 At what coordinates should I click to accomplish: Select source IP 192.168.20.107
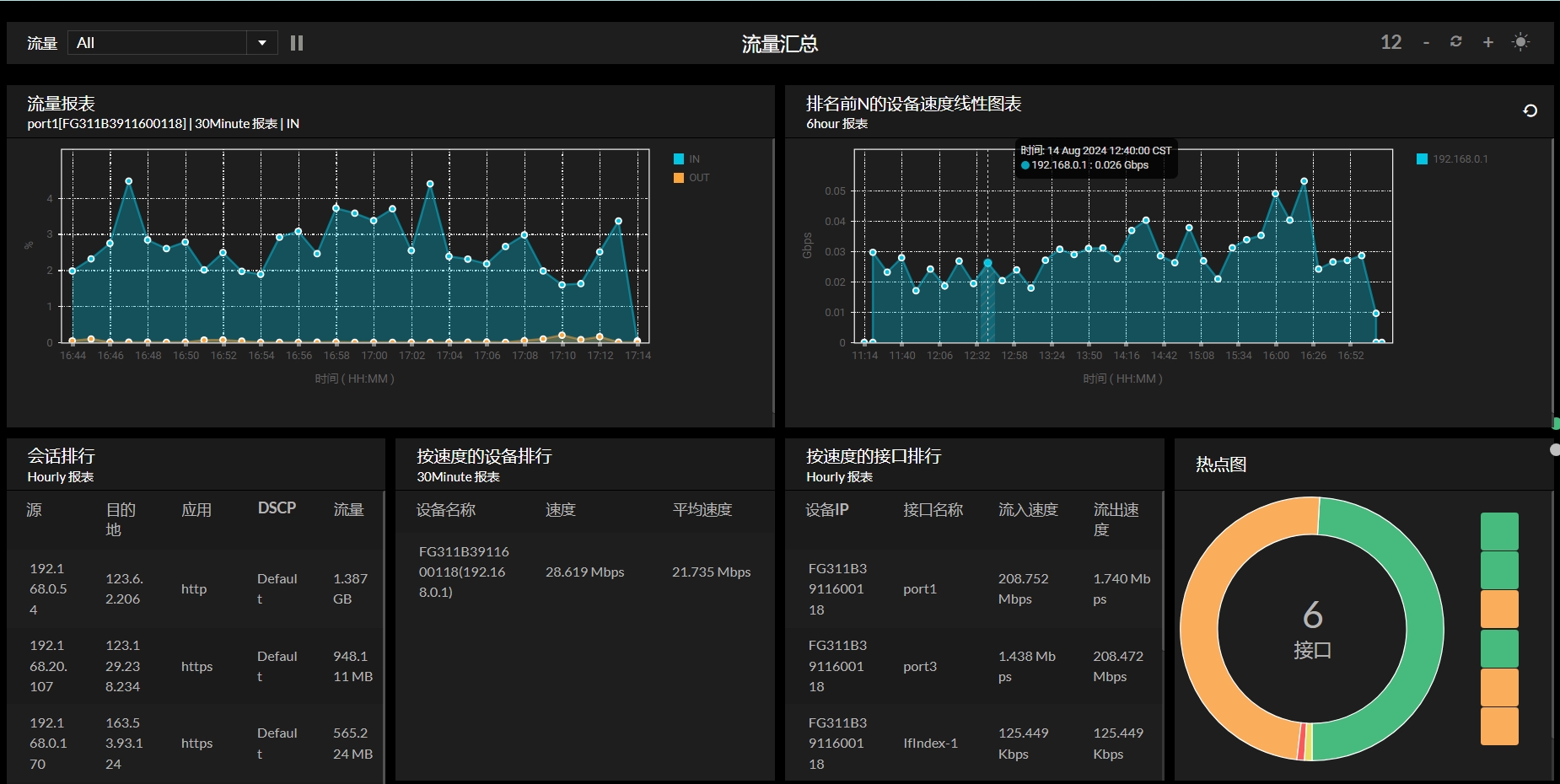[x=48, y=666]
